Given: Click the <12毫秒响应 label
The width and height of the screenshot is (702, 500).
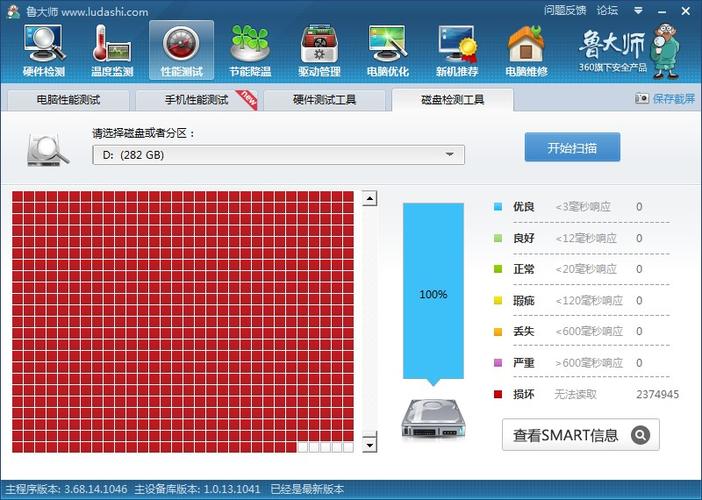Looking at the screenshot, I should [x=586, y=238].
